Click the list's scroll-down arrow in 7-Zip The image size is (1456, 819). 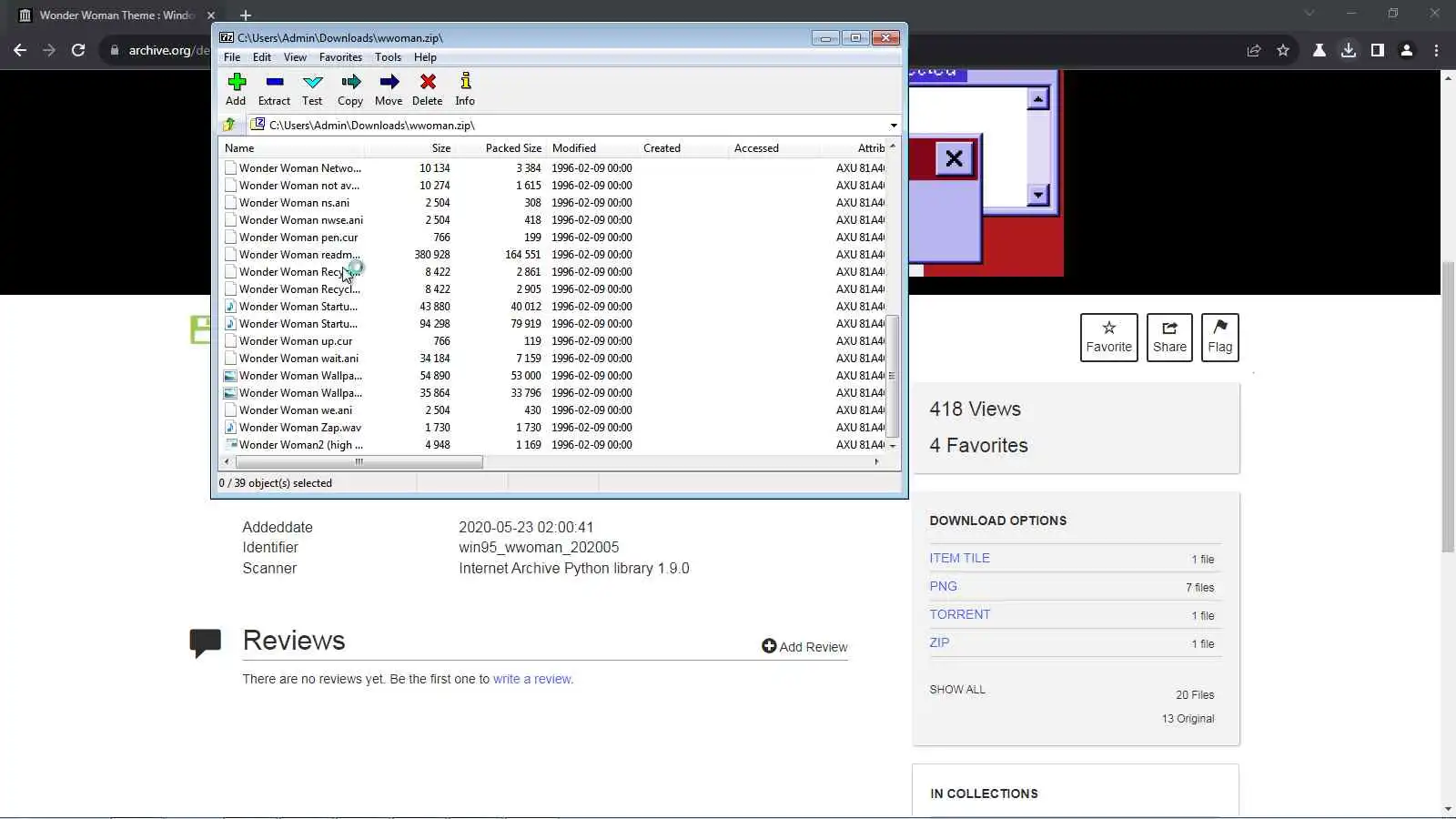pyautogui.click(x=893, y=446)
